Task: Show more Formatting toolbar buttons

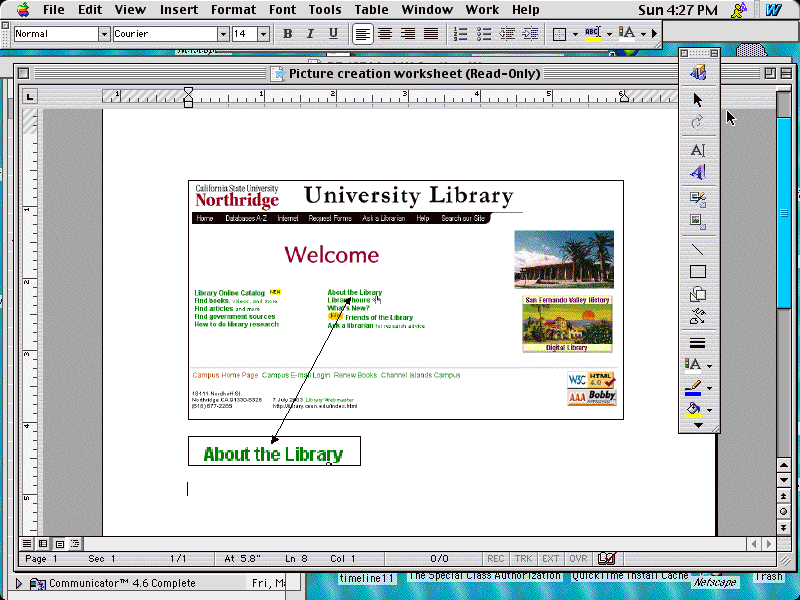Action: [655, 34]
